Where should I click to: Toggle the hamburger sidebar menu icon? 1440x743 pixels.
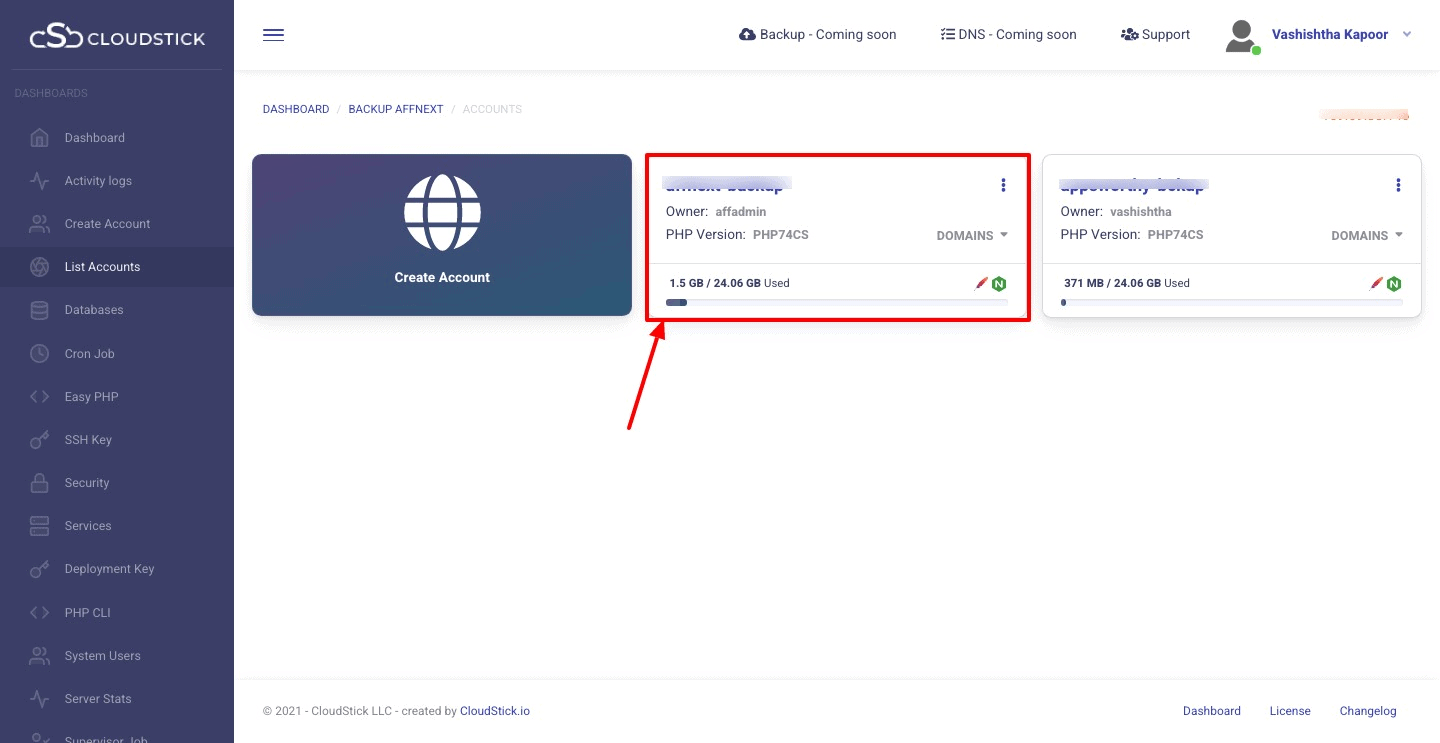(x=273, y=35)
